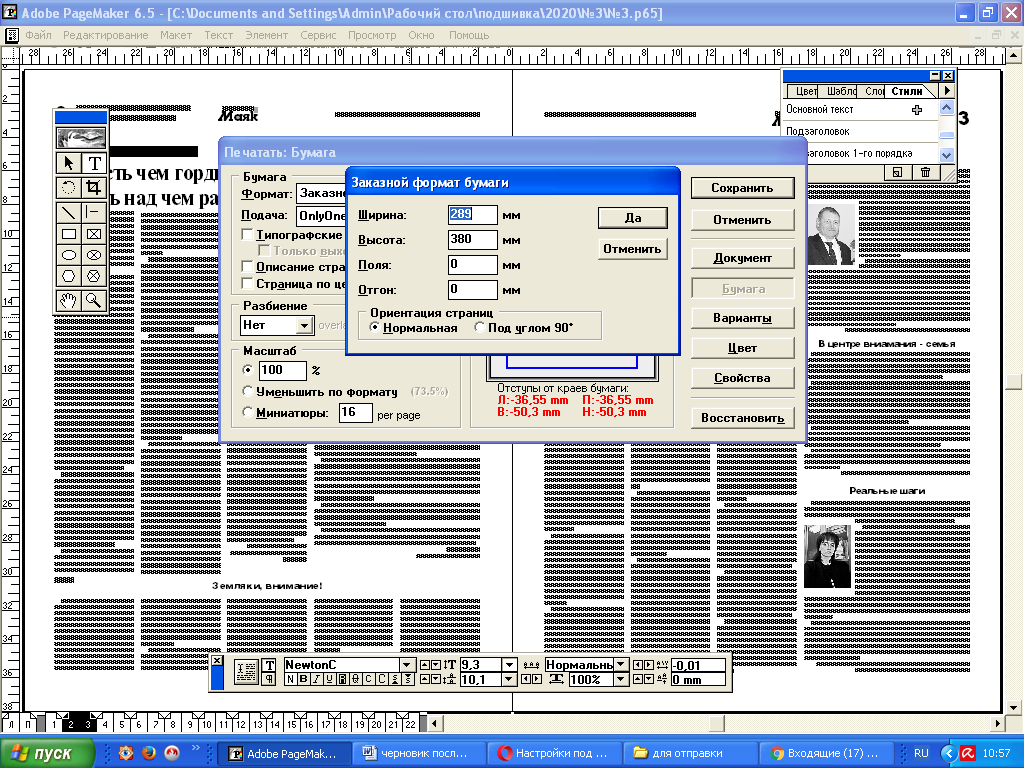1024x768 pixels.
Task: Select the Text tool in the toolbox
Action: [93, 163]
